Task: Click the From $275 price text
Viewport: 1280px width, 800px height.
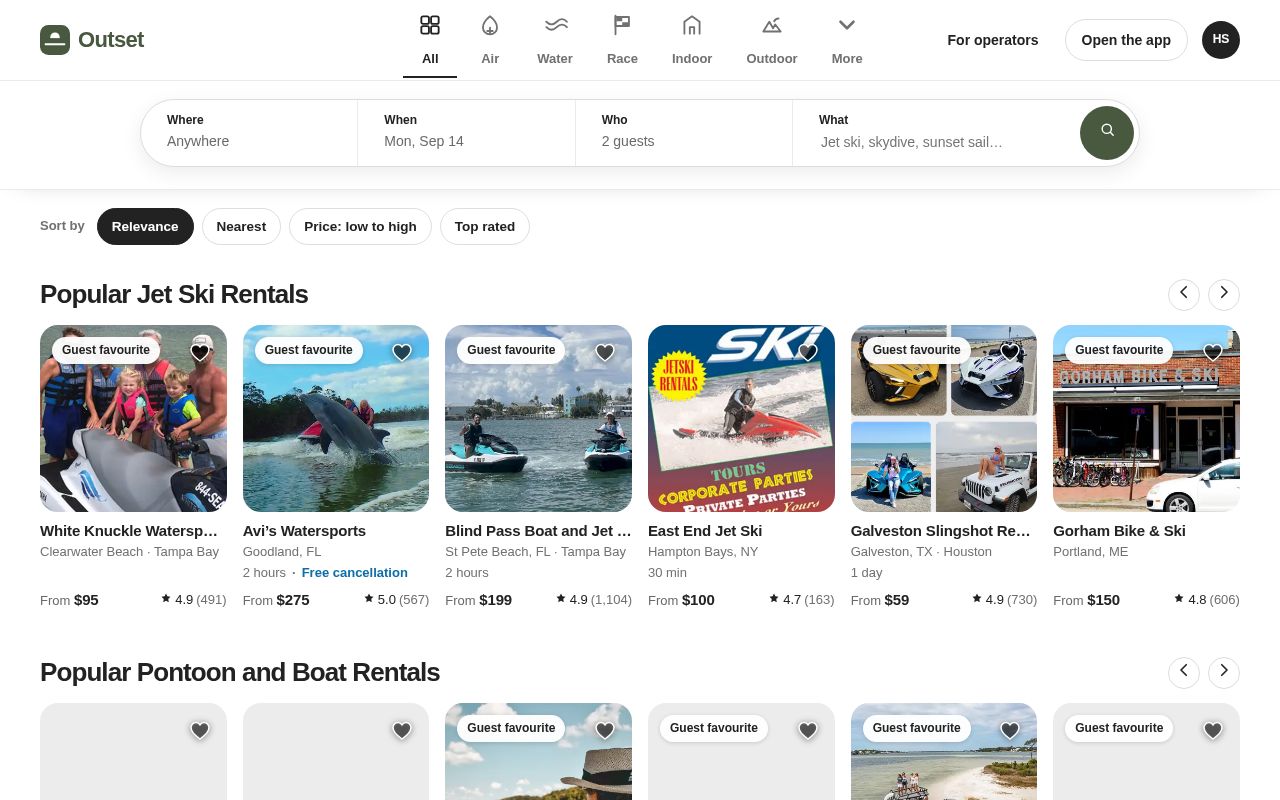Action: pyautogui.click(x=276, y=600)
